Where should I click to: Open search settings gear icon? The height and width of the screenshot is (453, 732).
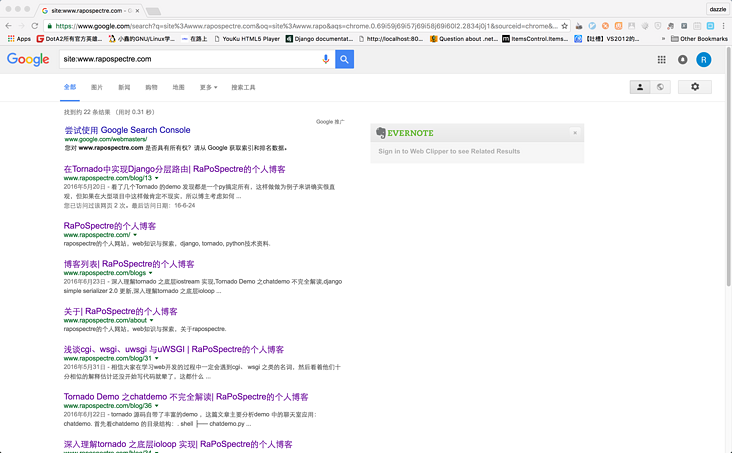[695, 87]
